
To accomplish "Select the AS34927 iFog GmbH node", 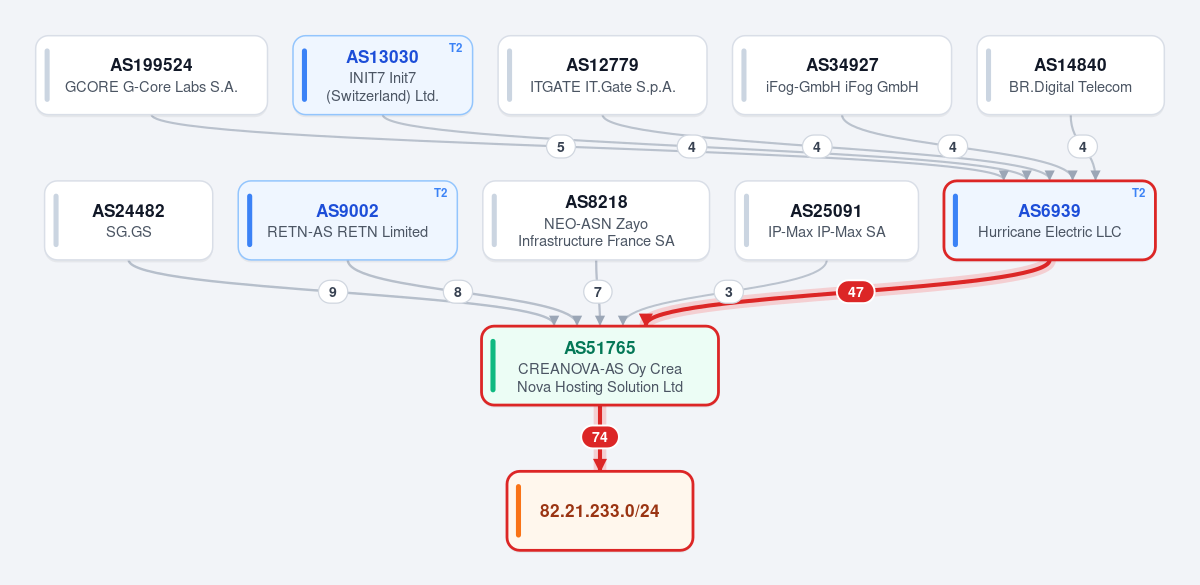I will coord(842,75).
